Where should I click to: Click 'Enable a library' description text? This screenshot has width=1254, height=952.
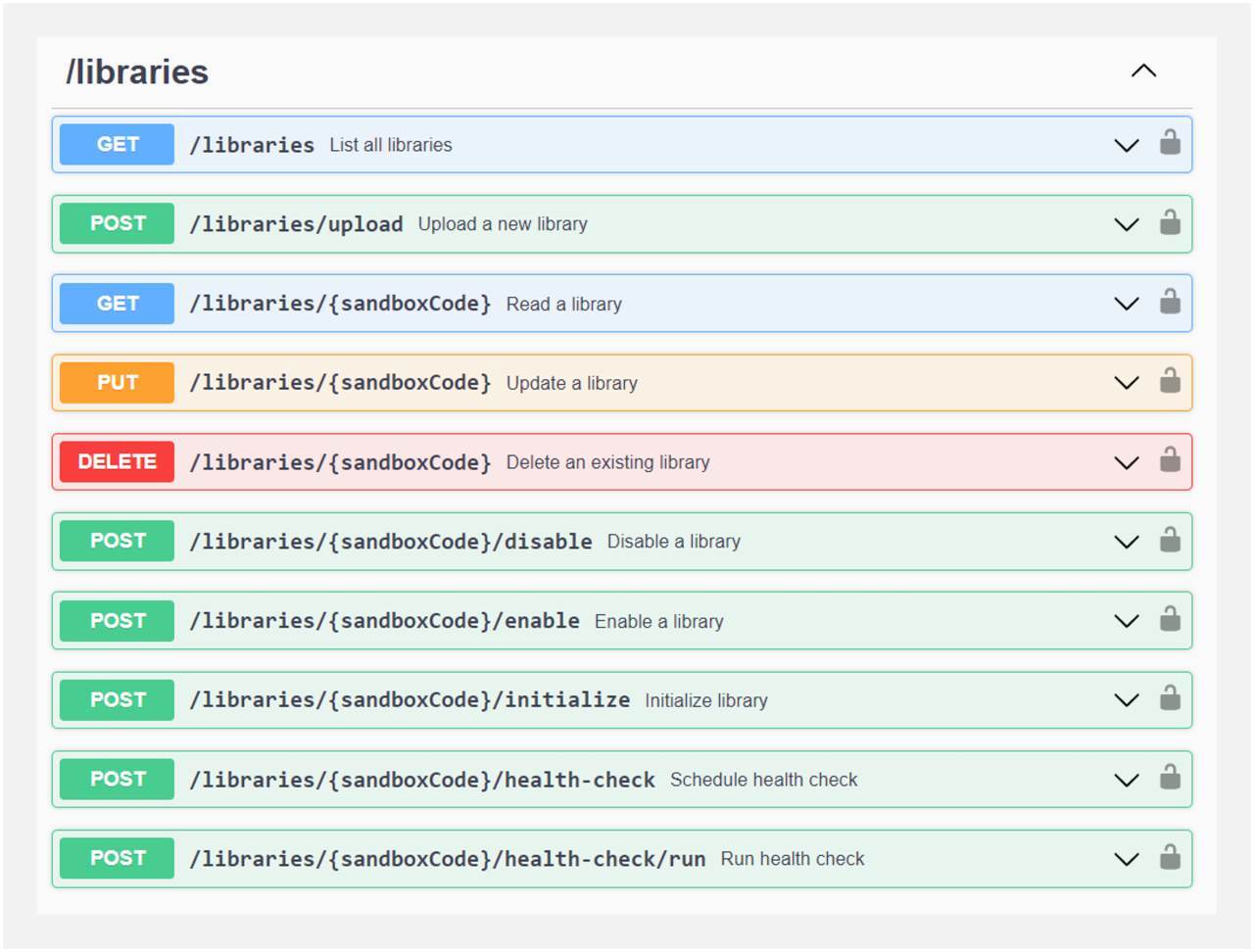pos(659,622)
